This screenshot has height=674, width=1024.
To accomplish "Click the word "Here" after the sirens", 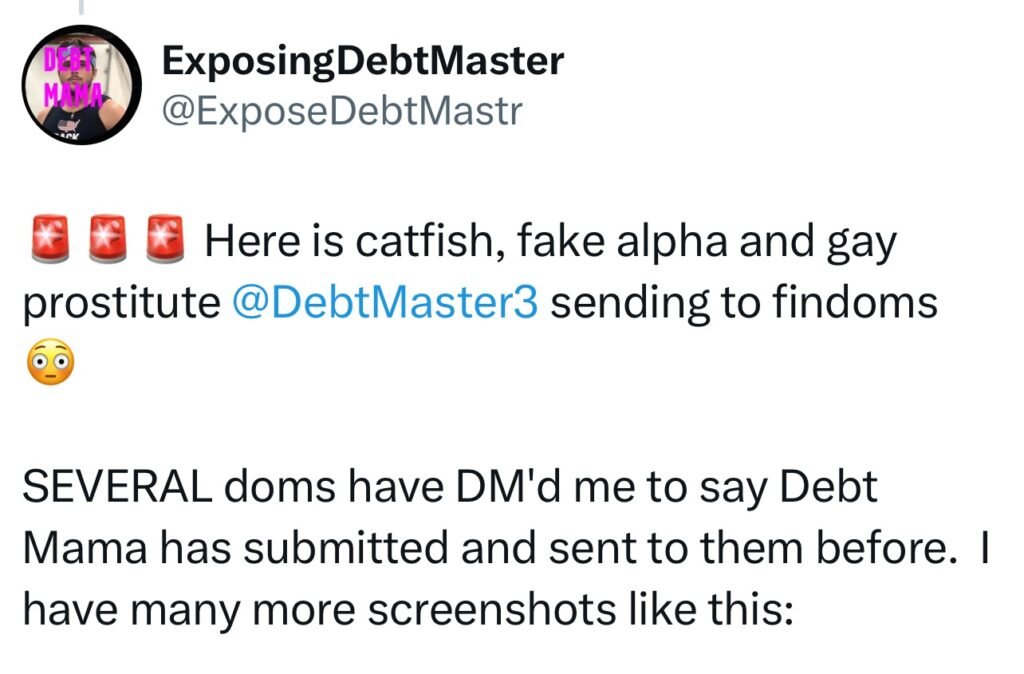I will point(248,245).
